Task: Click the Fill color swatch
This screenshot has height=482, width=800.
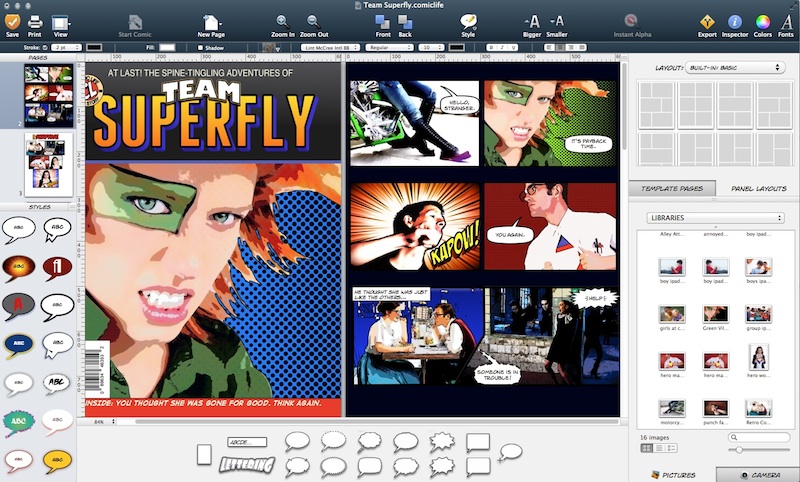Action: pyautogui.click(x=167, y=47)
